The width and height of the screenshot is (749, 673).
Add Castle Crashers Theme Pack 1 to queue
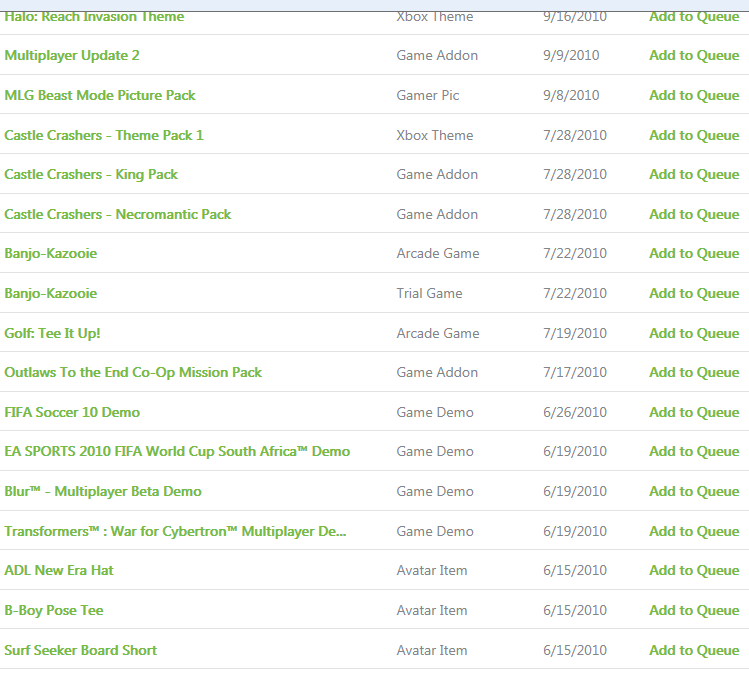(x=694, y=135)
